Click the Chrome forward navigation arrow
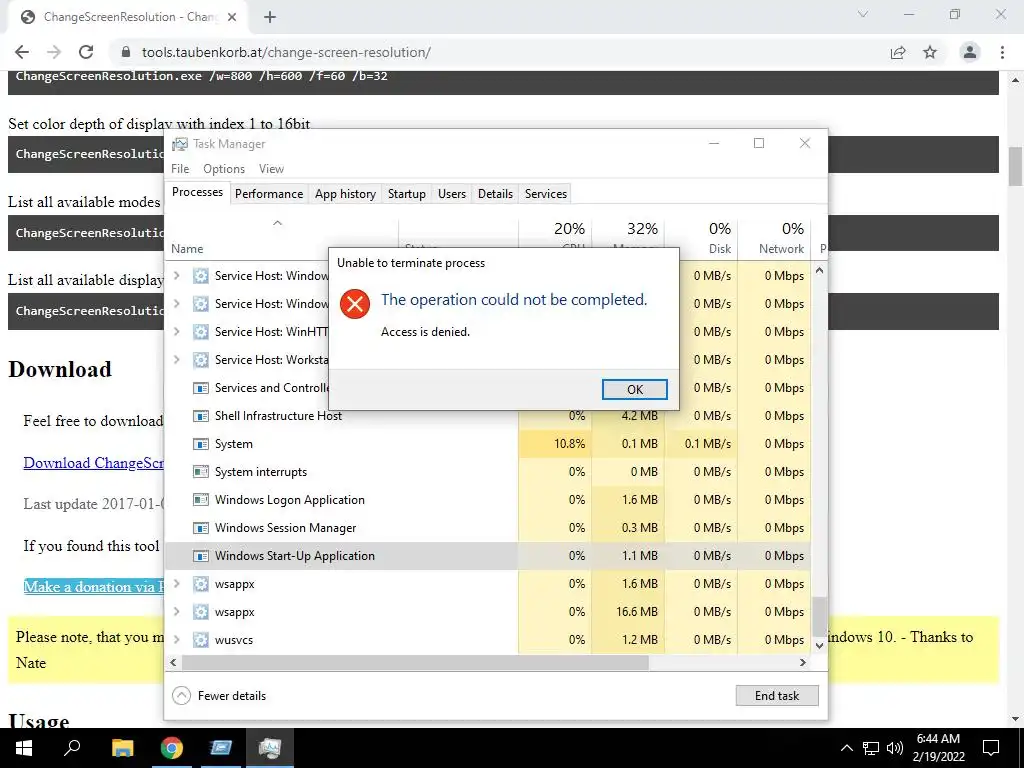This screenshot has height=768, width=1024. (54, 52)
